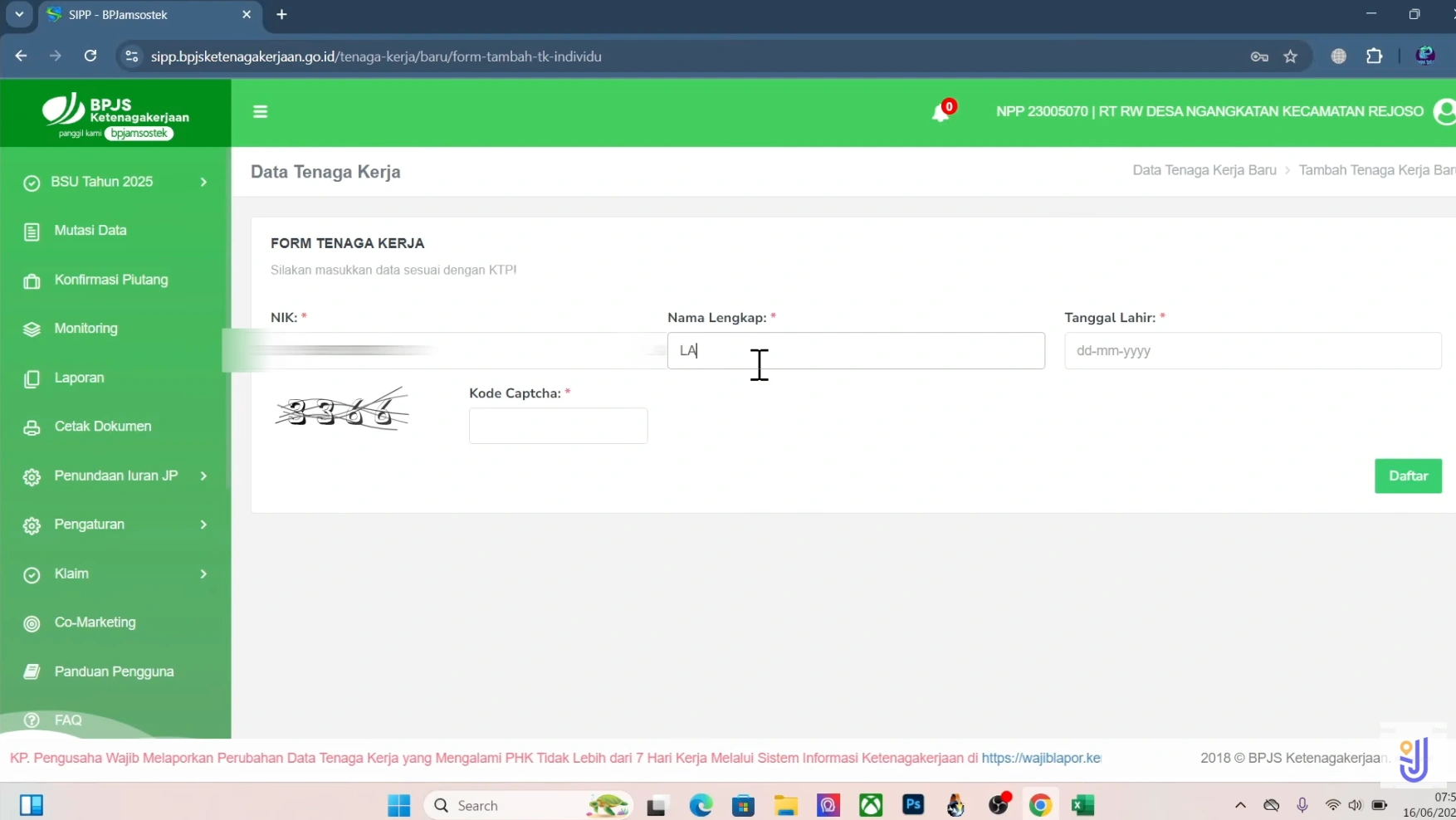This screenshot has height=820, width=1456.
Task: Open the FAQ section
Action: [x=66, y=720]
